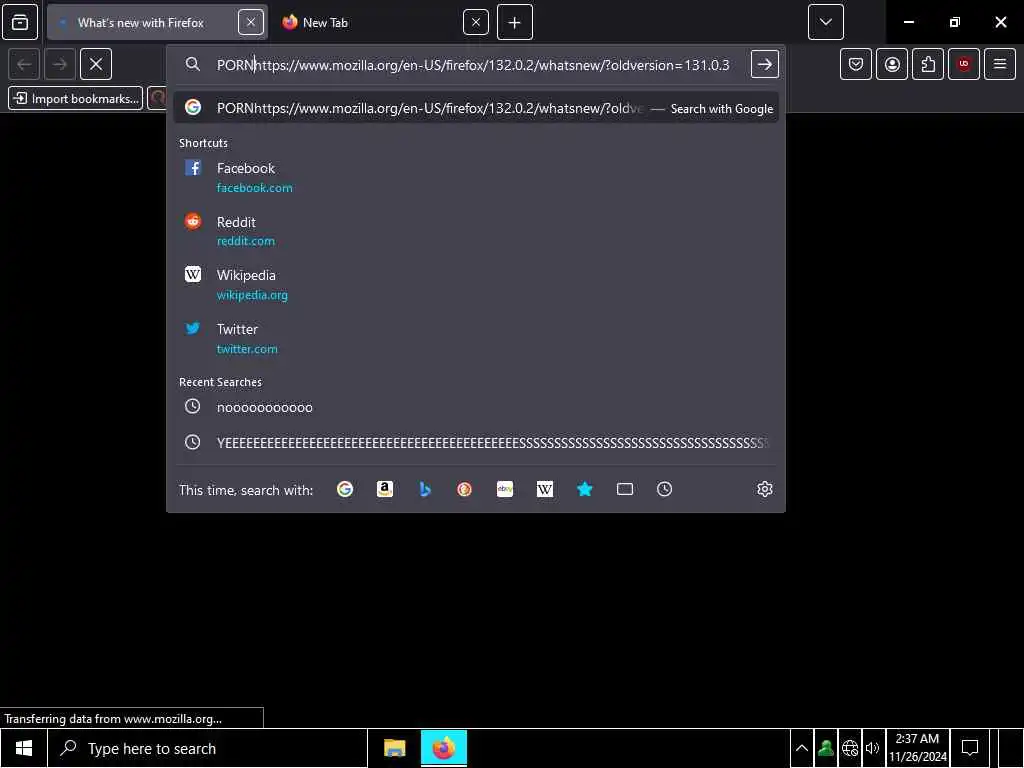Search this time with Amazon
The width and height of the screenshot is (1024, 768).
[x=385, y=489]
